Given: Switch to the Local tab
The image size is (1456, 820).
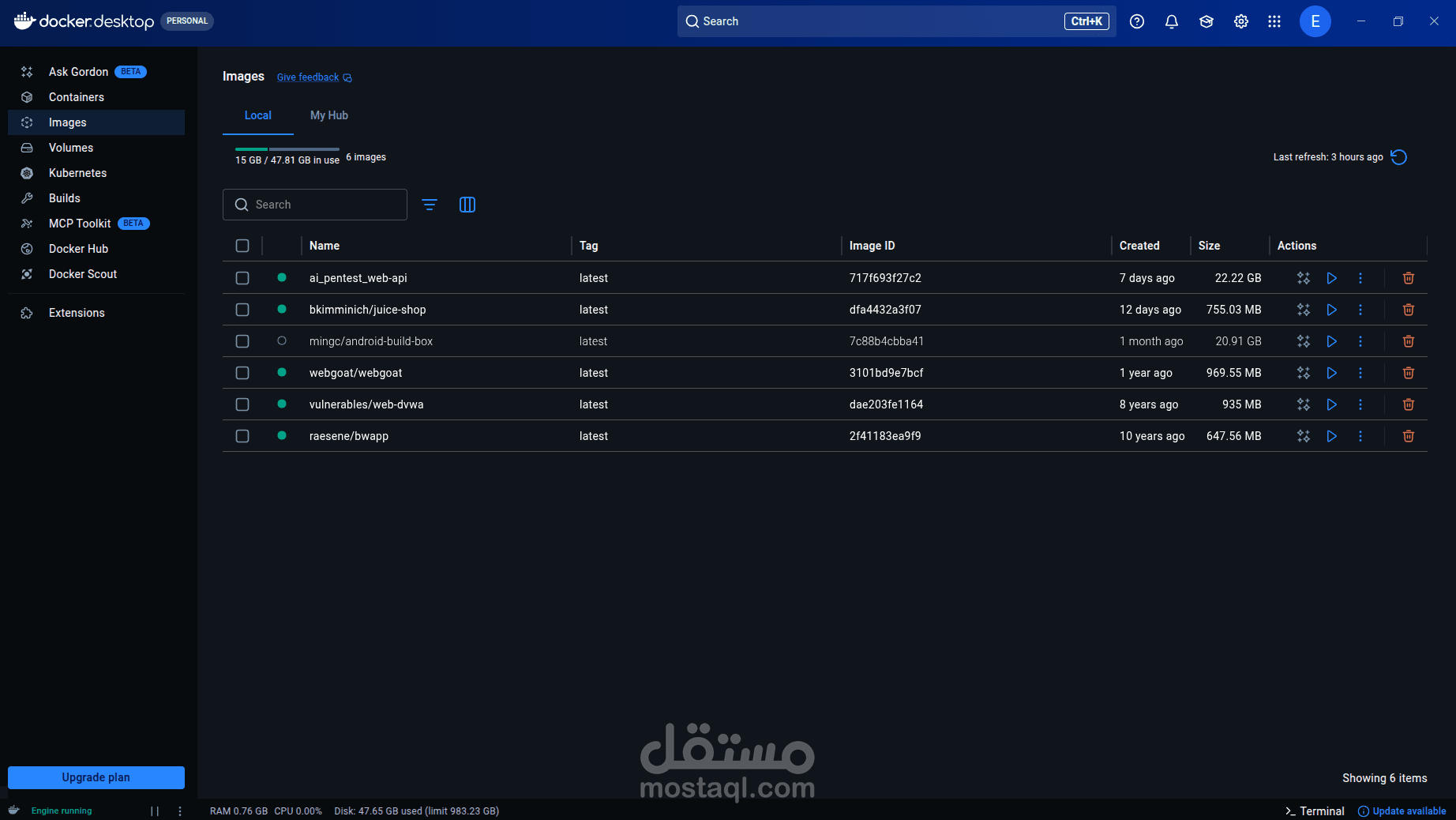Looking at the screenshot, I should pyautogui.click(x=258, y=115).
